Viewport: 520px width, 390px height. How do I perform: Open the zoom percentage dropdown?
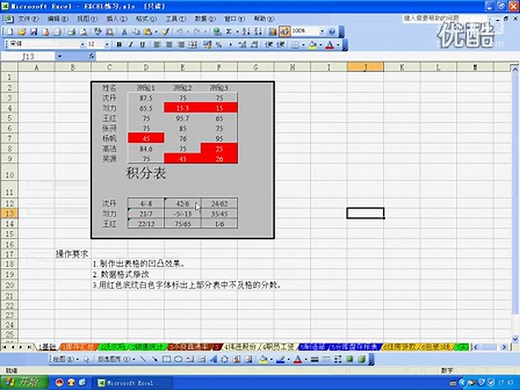point(322,32)
